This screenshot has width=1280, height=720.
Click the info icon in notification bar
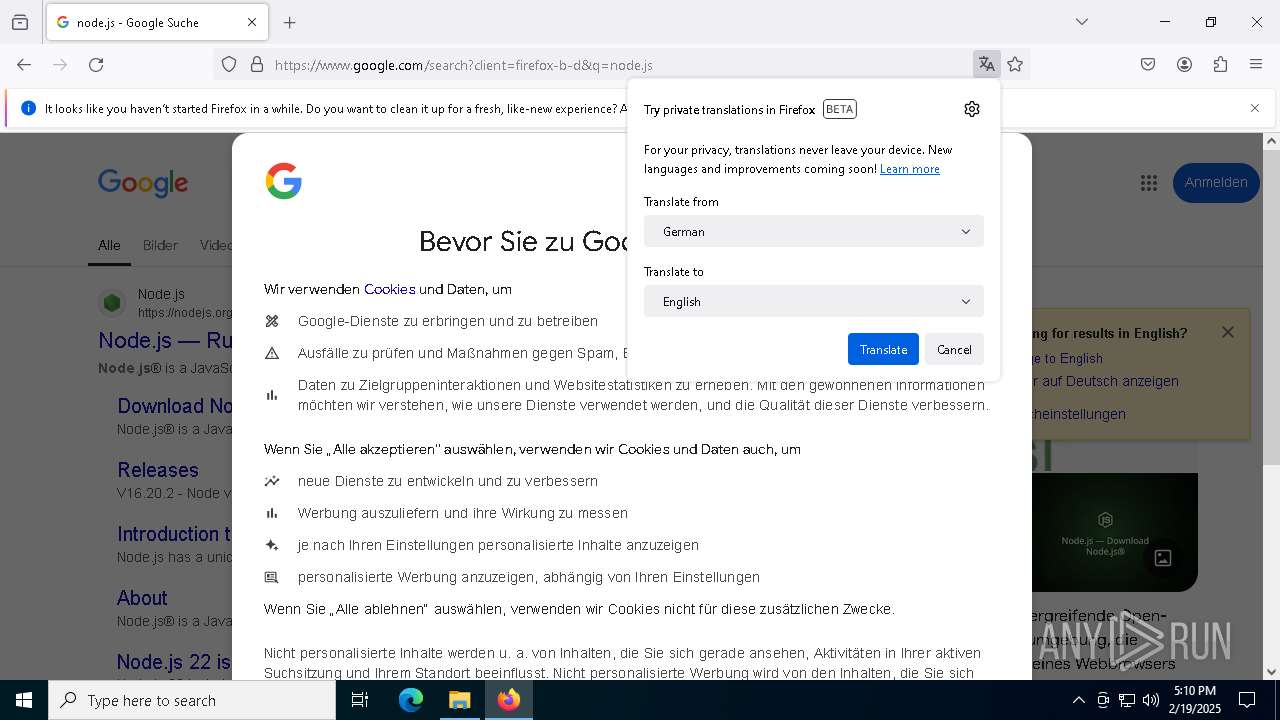(28, 108)
